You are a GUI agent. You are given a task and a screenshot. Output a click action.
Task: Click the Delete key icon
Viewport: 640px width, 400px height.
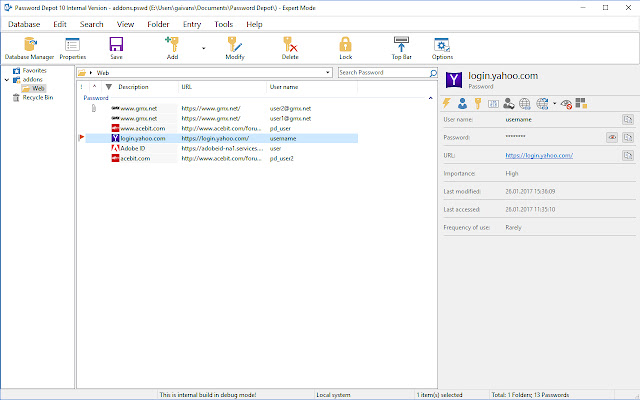pyautogui.click(x=290, y=44)
